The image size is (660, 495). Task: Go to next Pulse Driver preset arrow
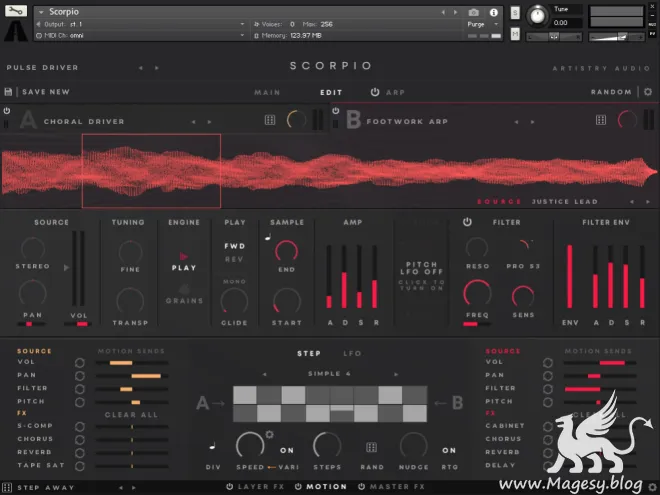157,68
